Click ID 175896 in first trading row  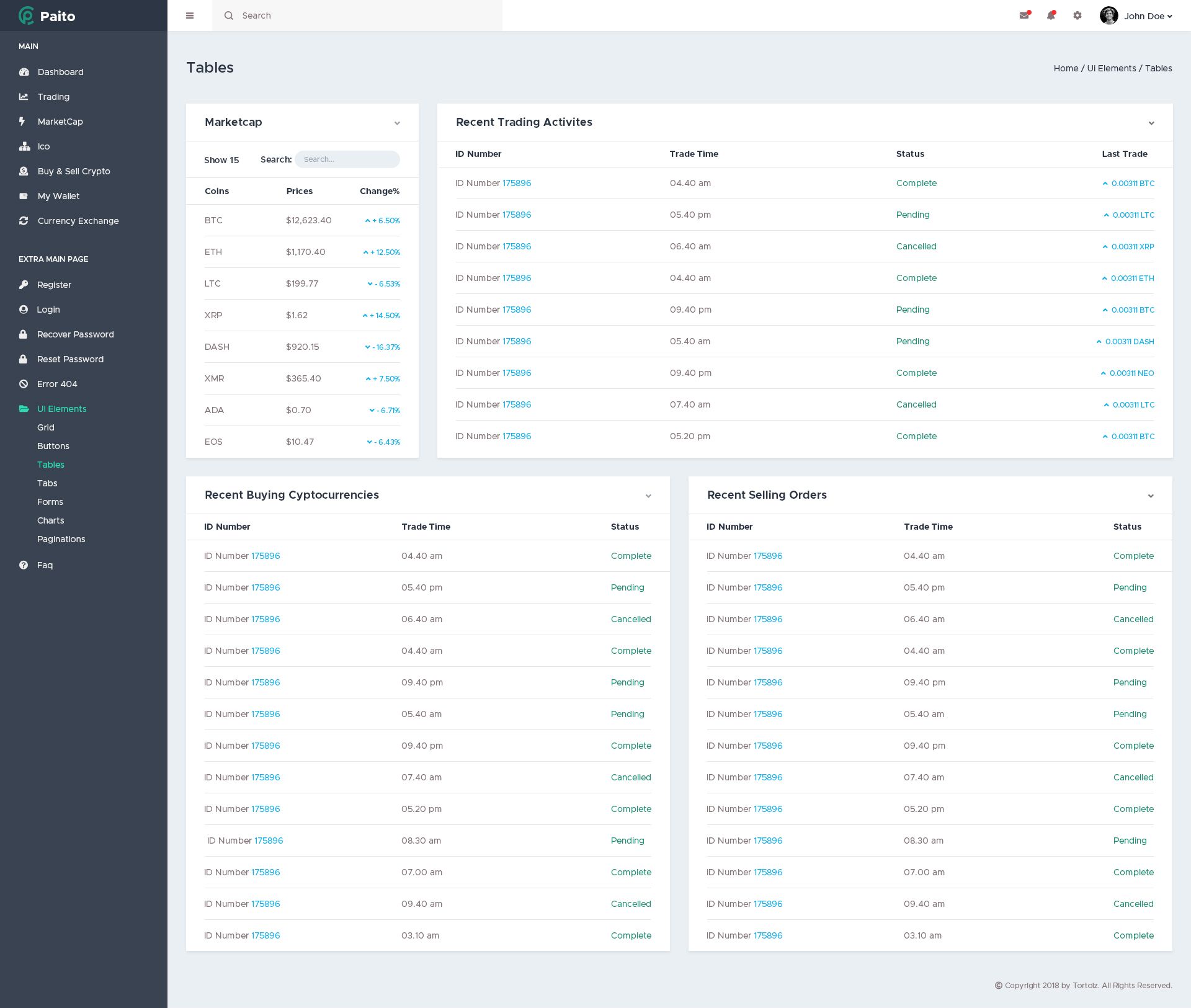[x=517, y=183]
